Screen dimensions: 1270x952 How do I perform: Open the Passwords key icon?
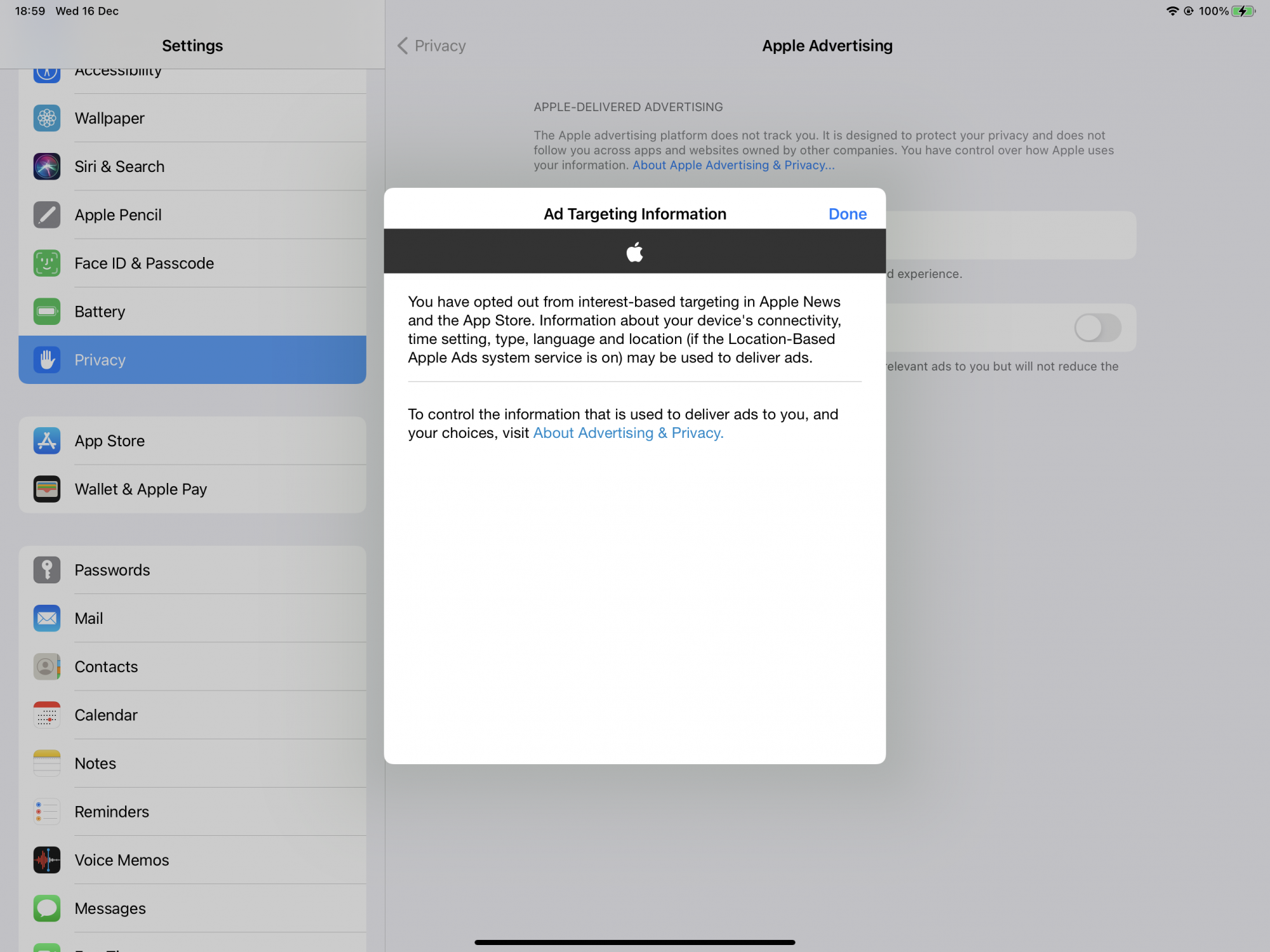tap(47, 570)
